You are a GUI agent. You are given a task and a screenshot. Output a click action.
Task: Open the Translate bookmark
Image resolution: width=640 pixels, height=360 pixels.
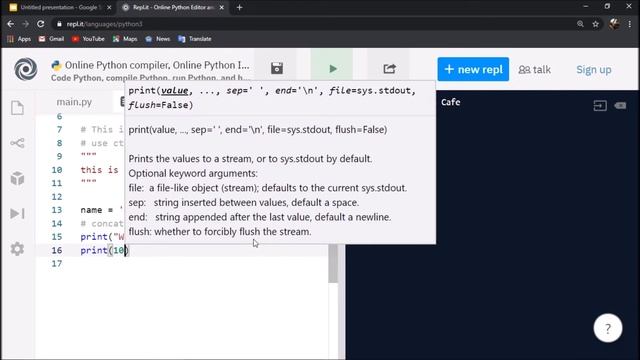195,39
